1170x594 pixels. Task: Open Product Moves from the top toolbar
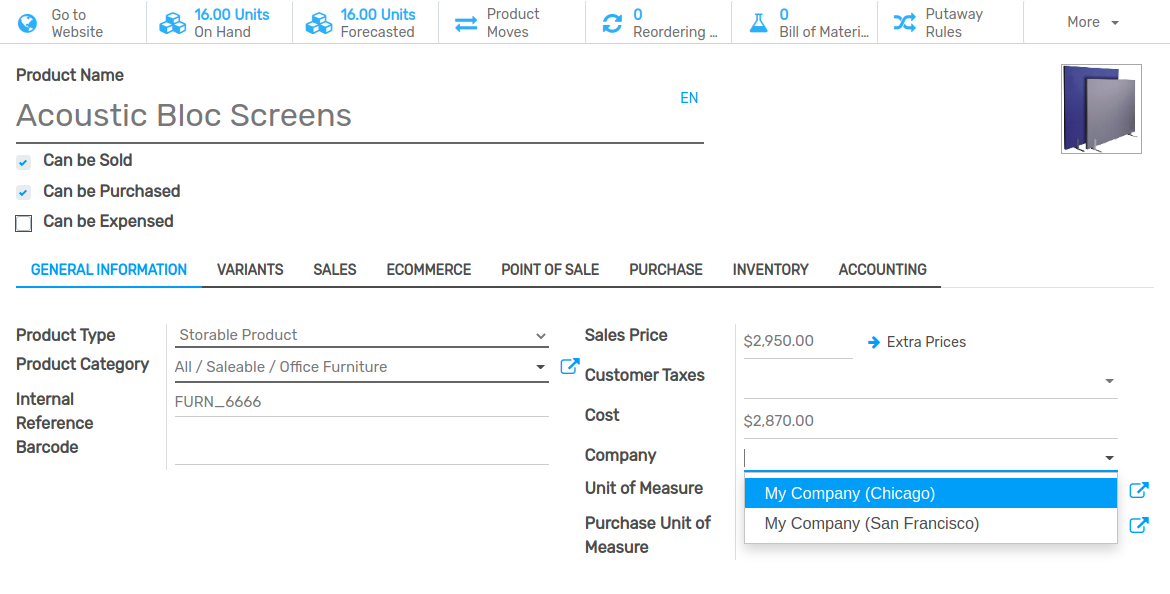(x=511, y=21)
